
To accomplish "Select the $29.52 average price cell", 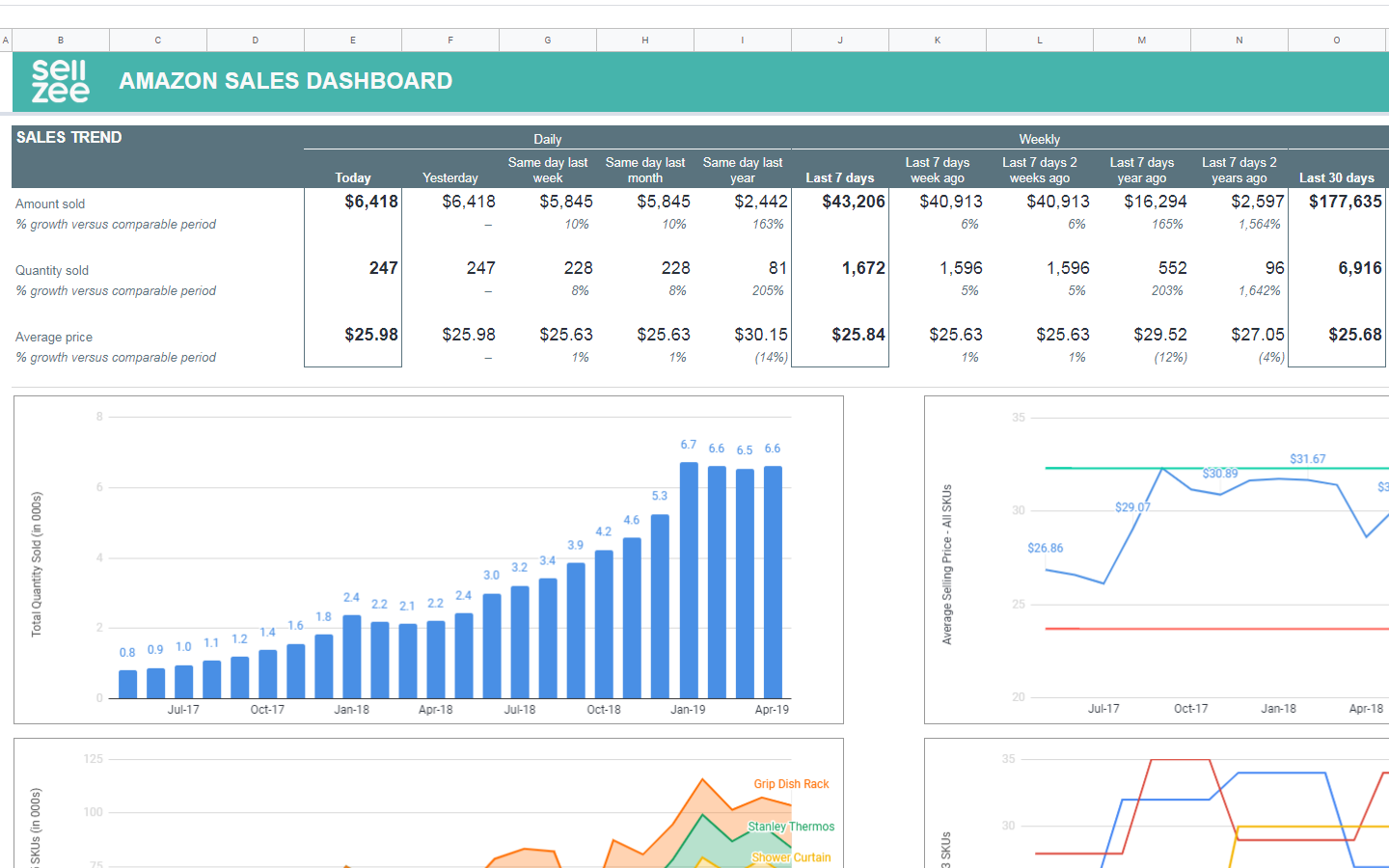I will [1160, 335].
